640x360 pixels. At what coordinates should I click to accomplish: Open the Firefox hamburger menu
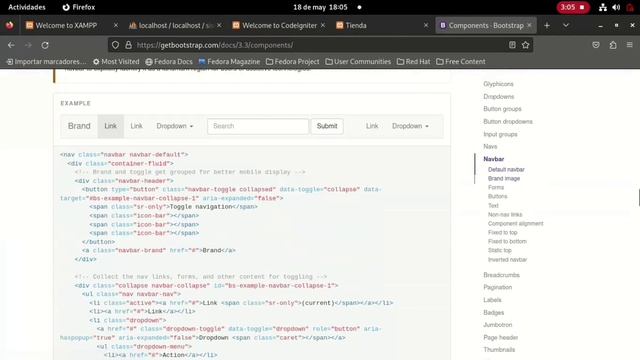[x=629, y=45]
